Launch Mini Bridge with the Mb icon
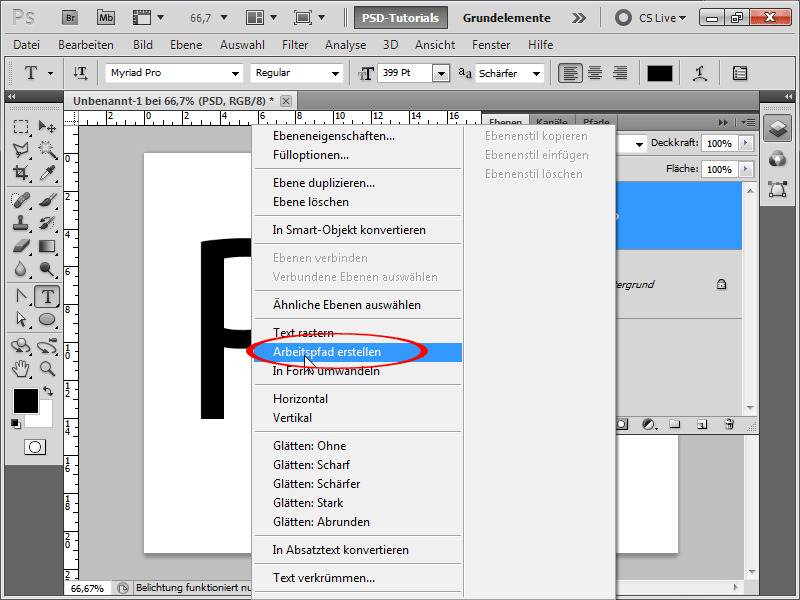This screenshot has height=600, width=800. click(x=106, y=18)
